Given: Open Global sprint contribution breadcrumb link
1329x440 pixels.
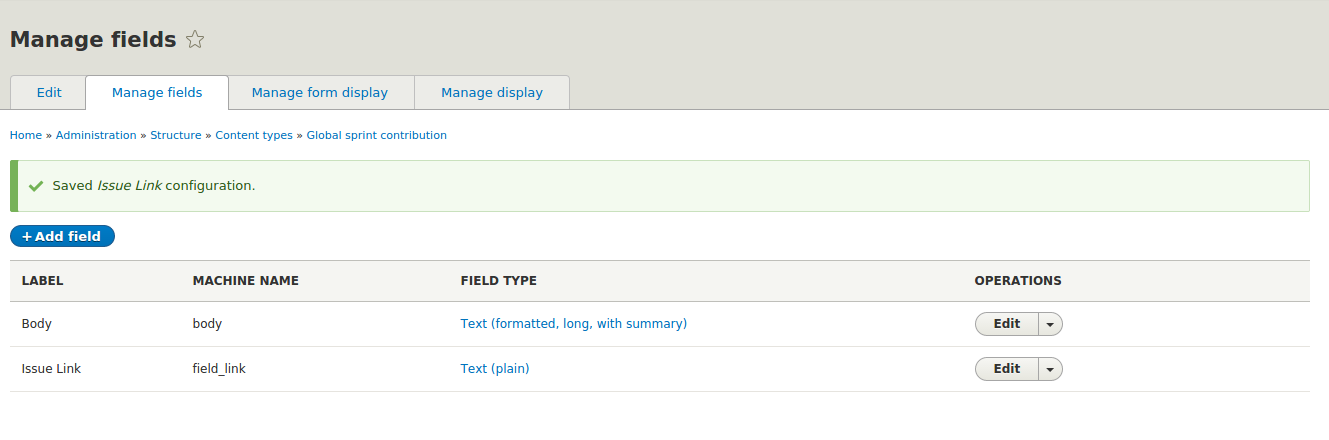Looking at the screenshot, I should pyautogui.click(x=376, y=135).
